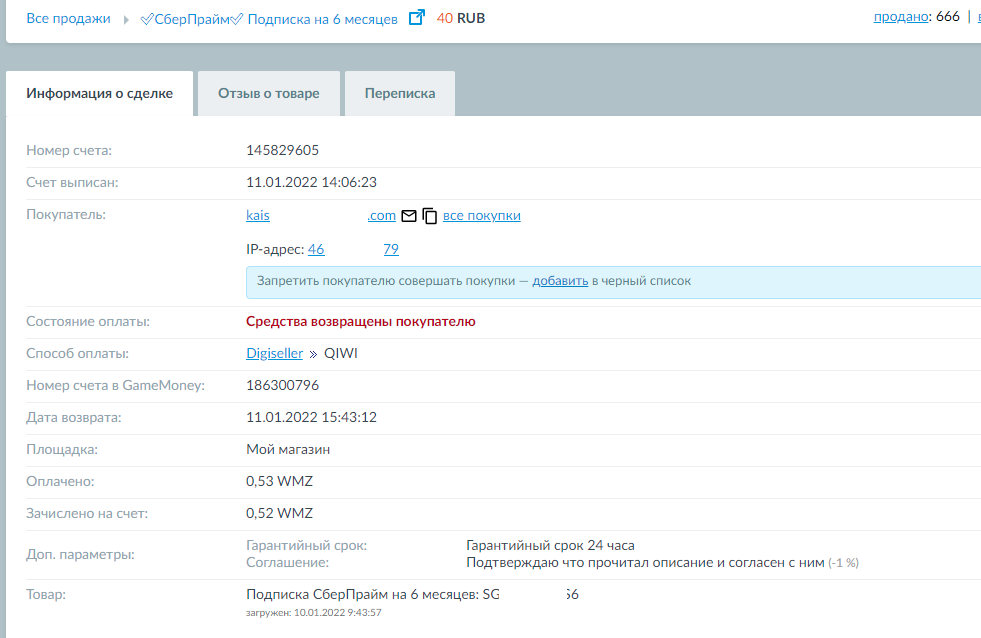
Task: Click IP address link starting with 46
Action: [x=316, y=249]
